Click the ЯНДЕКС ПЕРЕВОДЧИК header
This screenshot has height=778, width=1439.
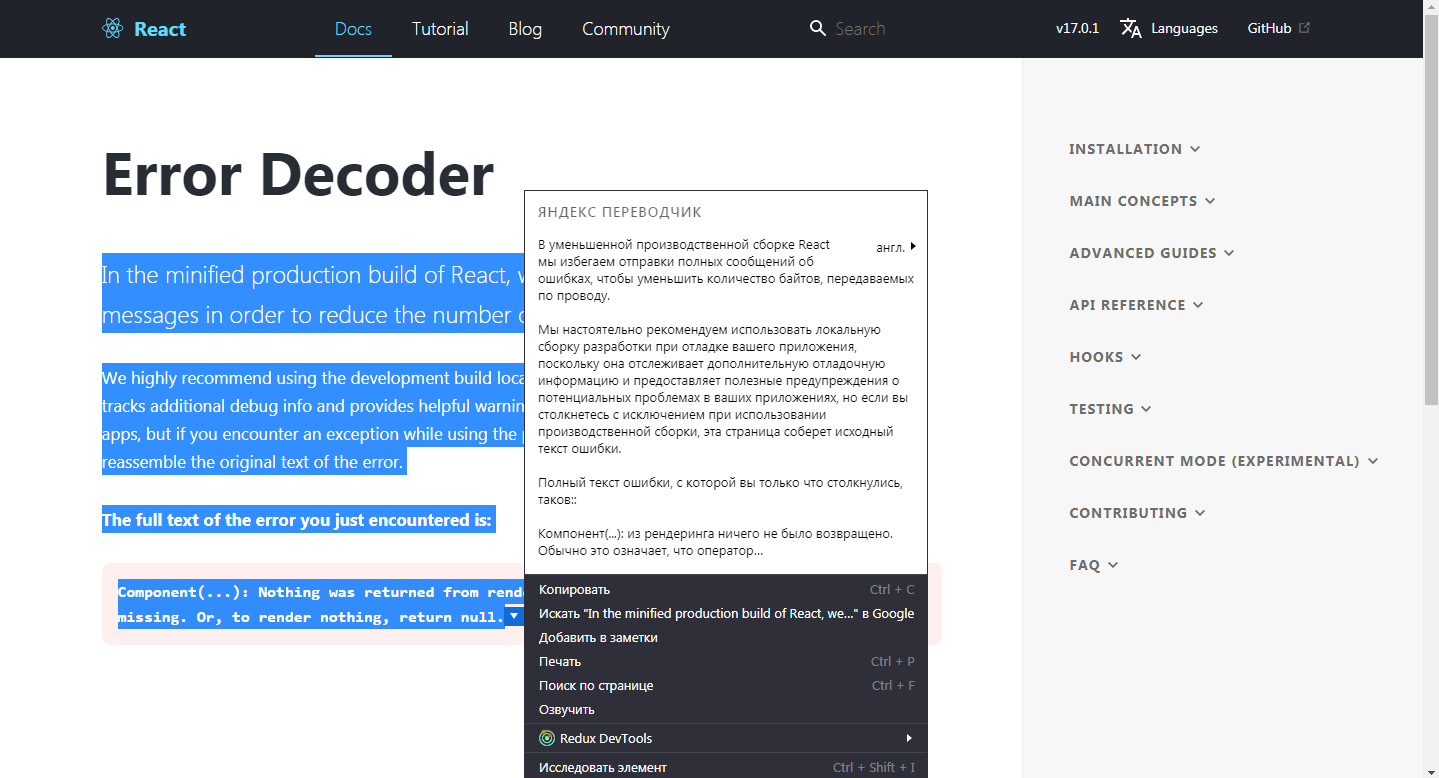click(x=619, y=212)
